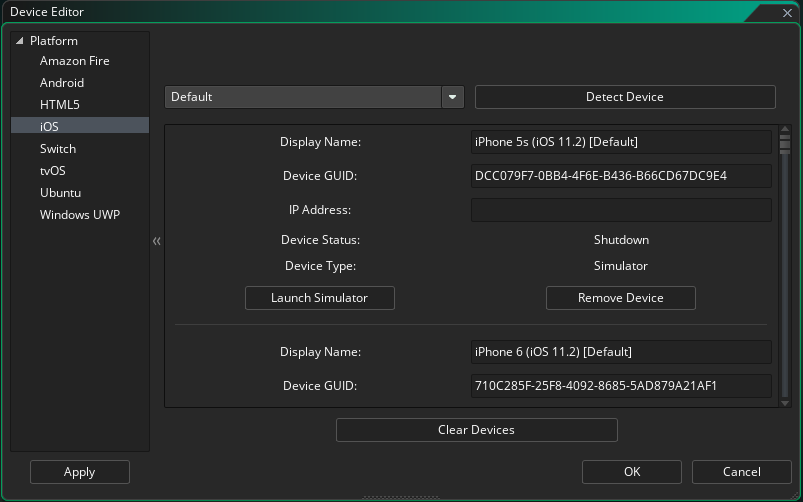
Task: Click scrollbar down arrow in device list
Action: pyautogui.click(x=785, y=403)
